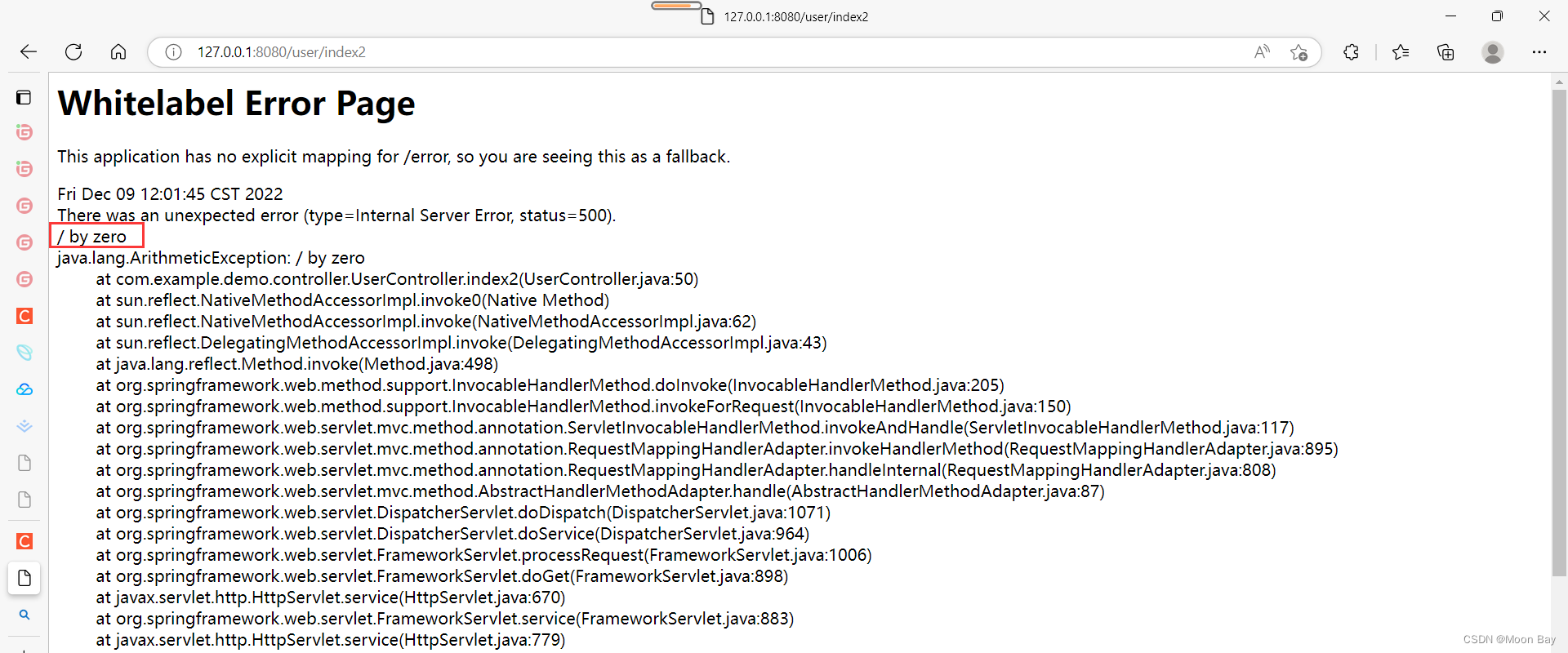
Task: Switch to the blue cloud icon tab
Action: tap(24, 389)
